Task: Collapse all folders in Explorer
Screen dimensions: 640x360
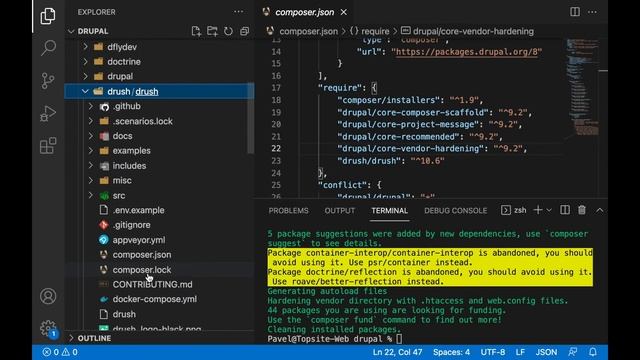Action: click(x=244, y=31)
